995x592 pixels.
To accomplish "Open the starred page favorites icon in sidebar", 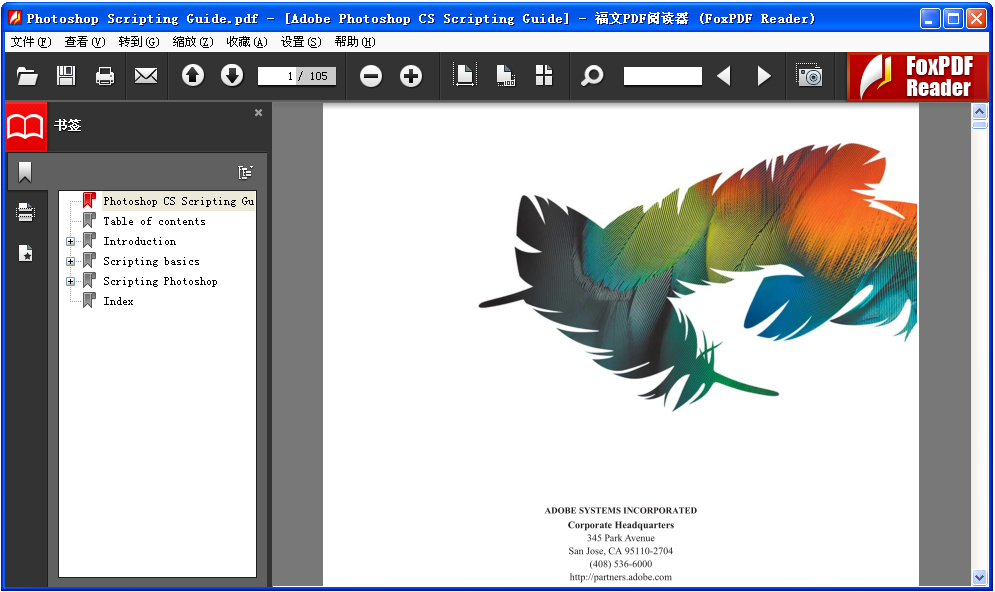I will pyautogui.click(x=25, y=253).
